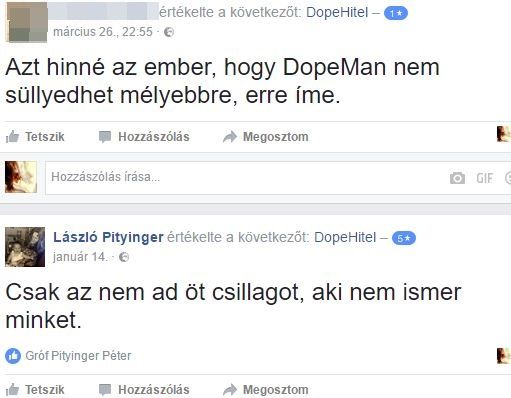
Task: Click globe privacy icon next to január 14.
Action: 124,257
